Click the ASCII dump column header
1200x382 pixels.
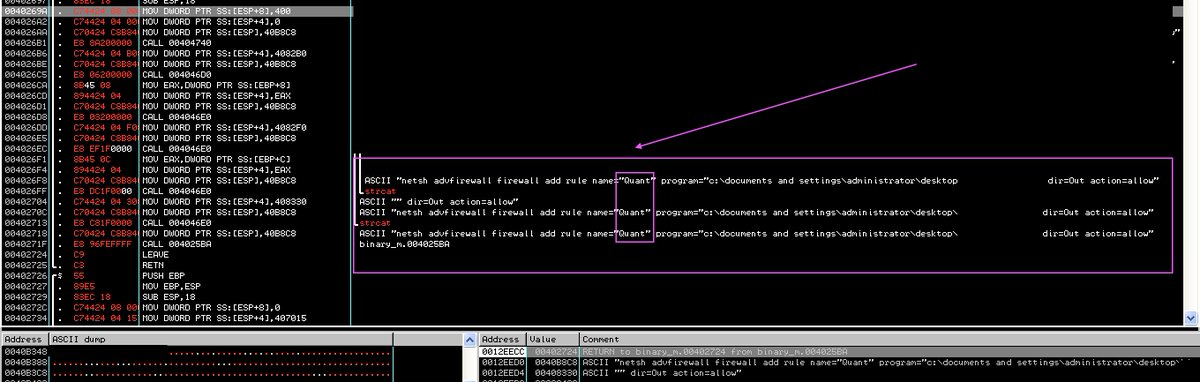(220, 340)
